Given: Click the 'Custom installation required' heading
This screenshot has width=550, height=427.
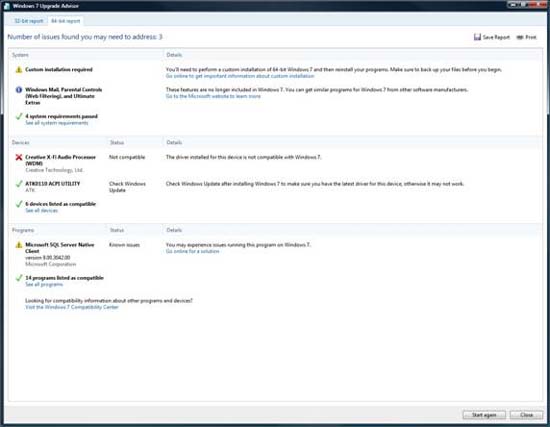Looking at the screenshot, I should (x=59, y=69).
